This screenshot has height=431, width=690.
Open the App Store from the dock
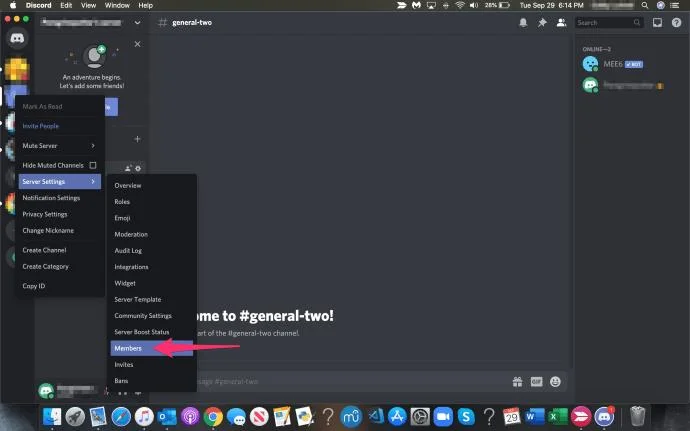[x=397, y=416]
